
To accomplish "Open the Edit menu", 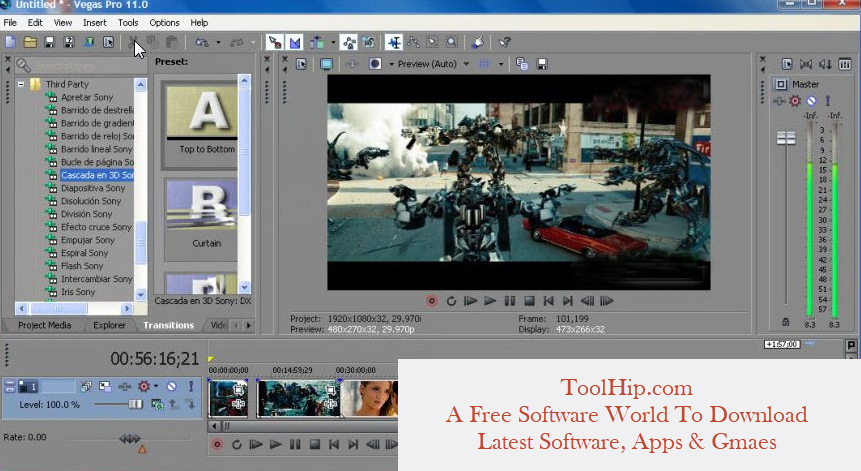I will click(35, 23).
